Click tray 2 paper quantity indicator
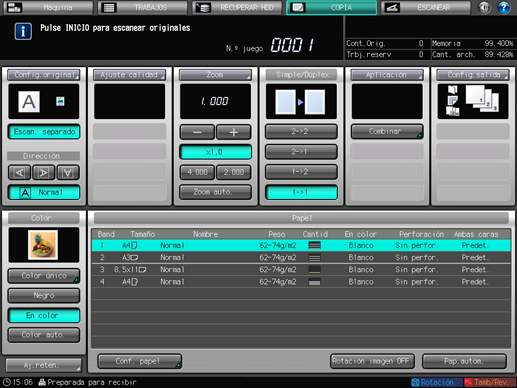 314,257
